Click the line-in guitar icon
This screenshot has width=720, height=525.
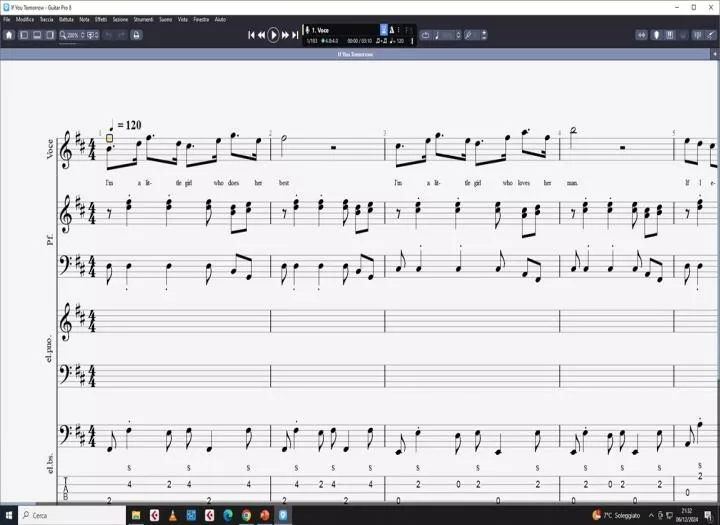pyautogui.click(x=710, y=35)
